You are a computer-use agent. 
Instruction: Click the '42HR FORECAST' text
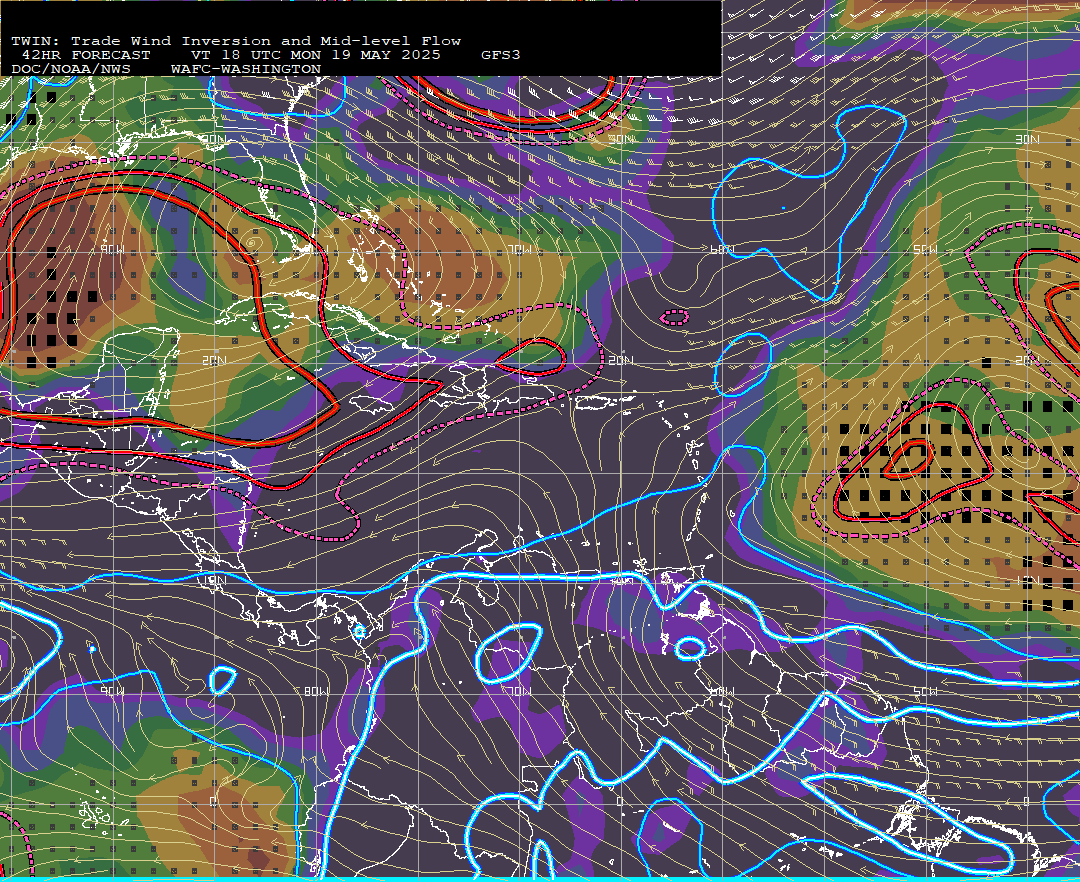tap(86, 55)
